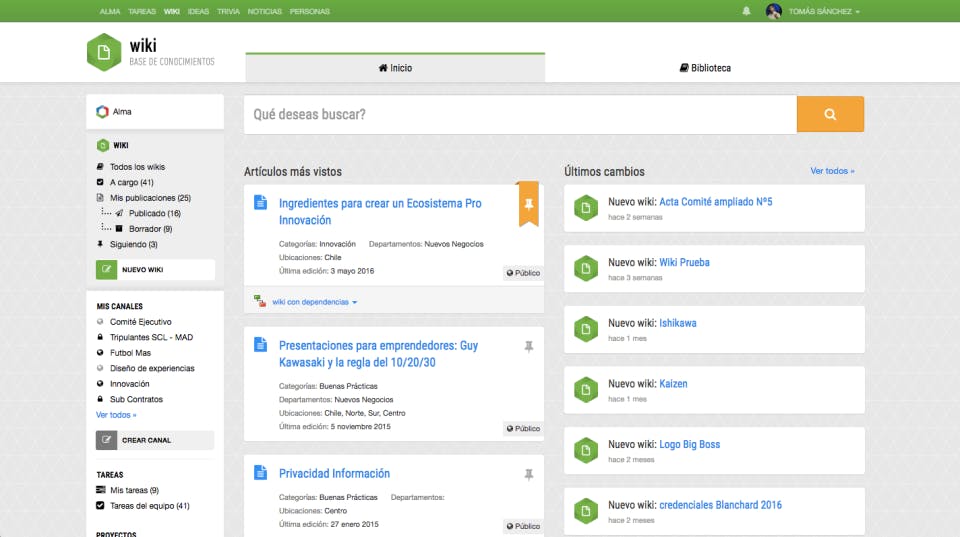The width and height of the screenshot is (960, 537).
Task: Open the Acta Comité ampliado Nº5 wiki
Action: [x=715, y=201]
